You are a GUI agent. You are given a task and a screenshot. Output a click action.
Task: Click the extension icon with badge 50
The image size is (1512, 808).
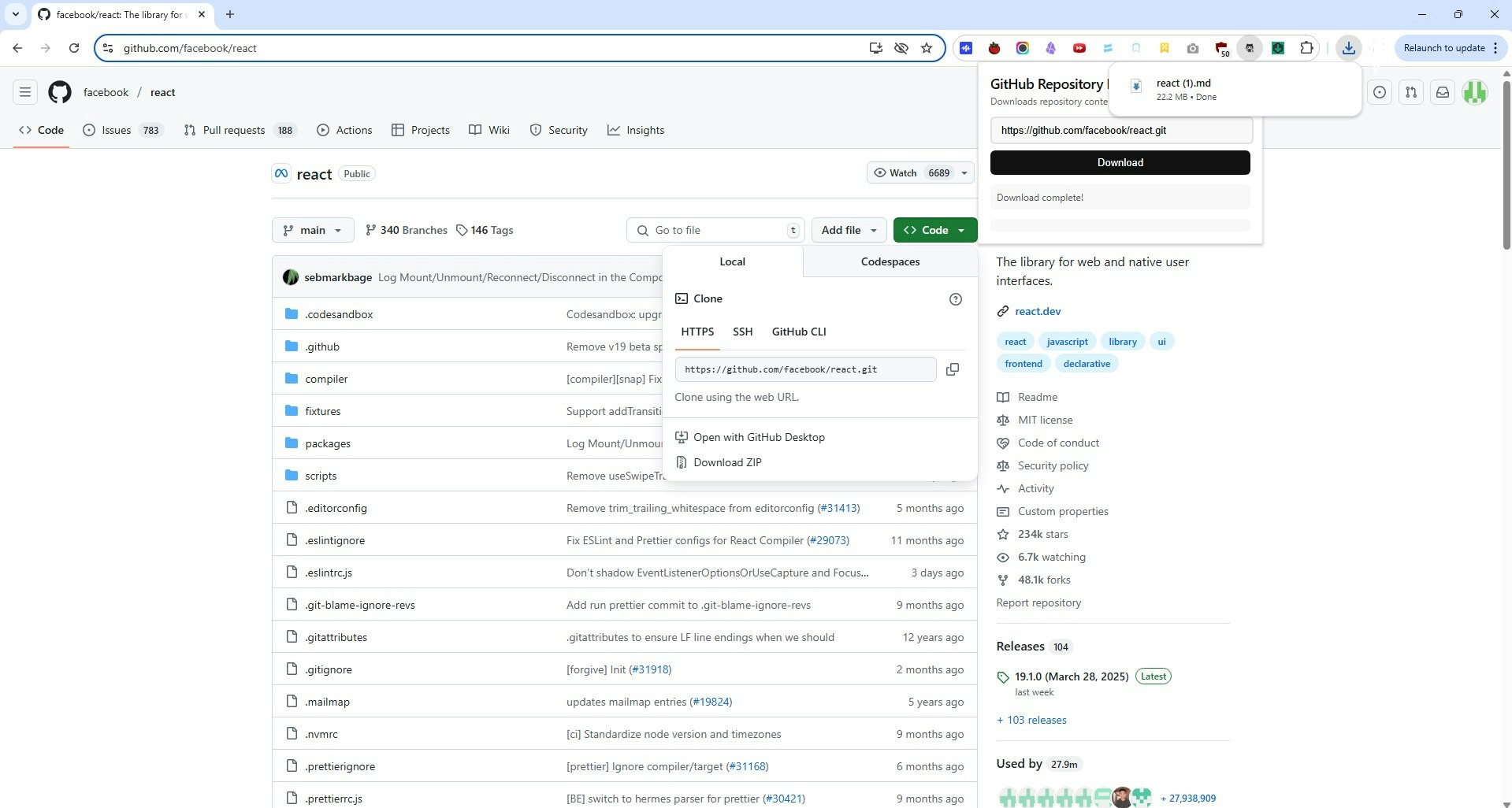point(1221,48)
